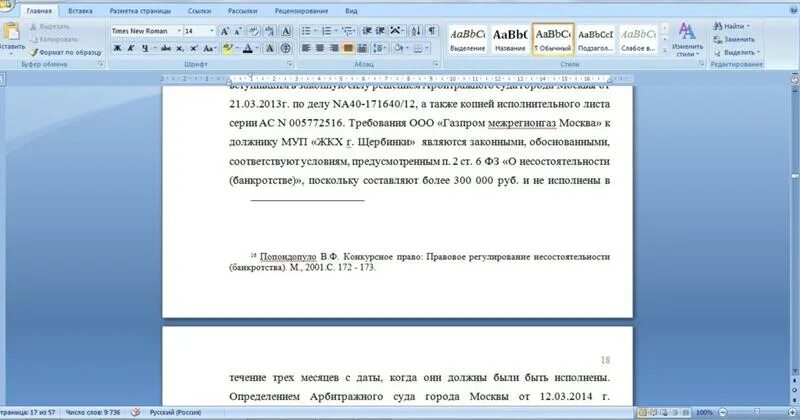800x420 pixels.
Task: Shrink font size with A-down icon
Action: (x=238, y=31)
